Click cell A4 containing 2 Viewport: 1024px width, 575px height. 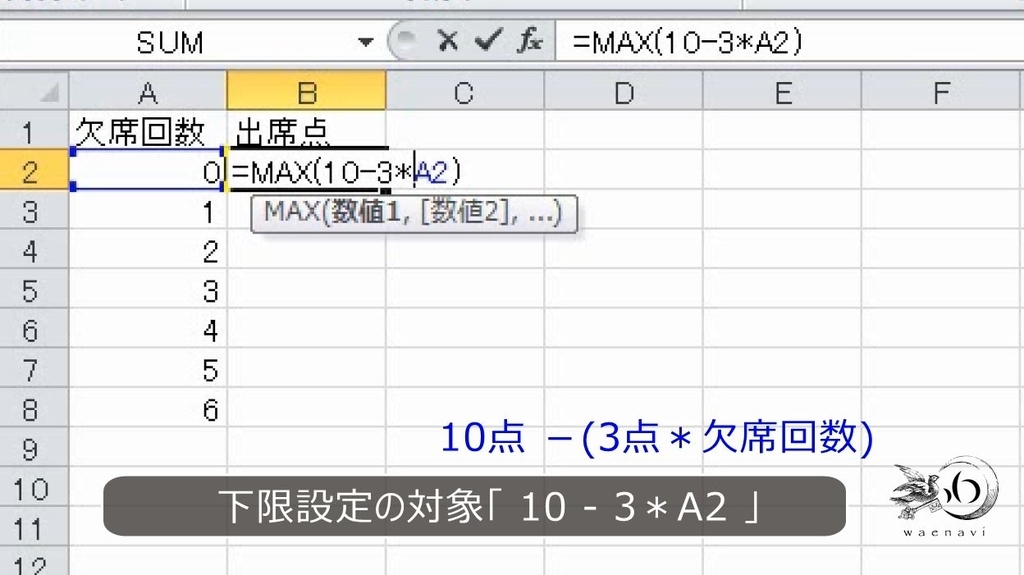pyautogui.click(x=148, y=250)
